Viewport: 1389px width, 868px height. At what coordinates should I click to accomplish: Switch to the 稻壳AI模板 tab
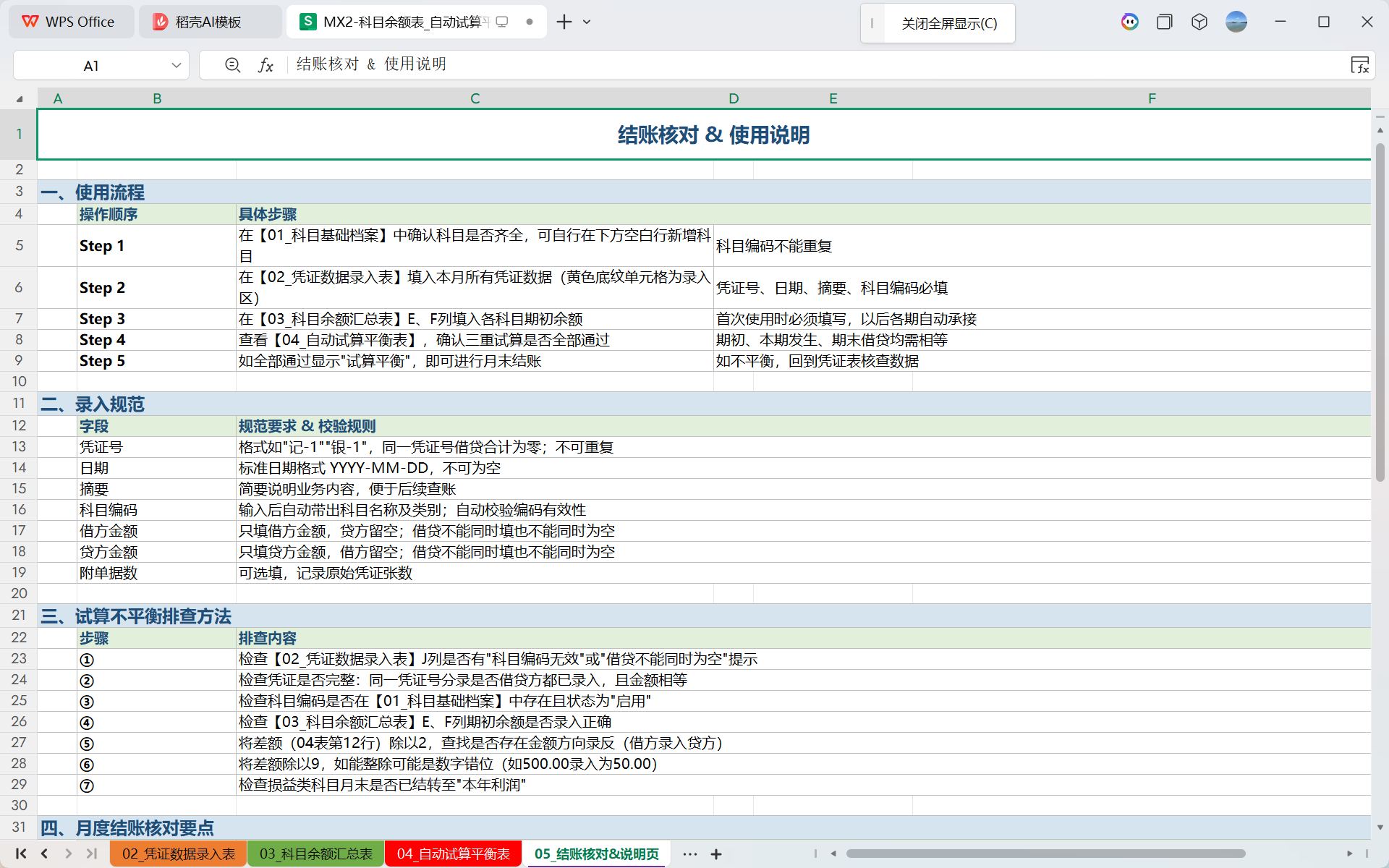tap(210, 22)
